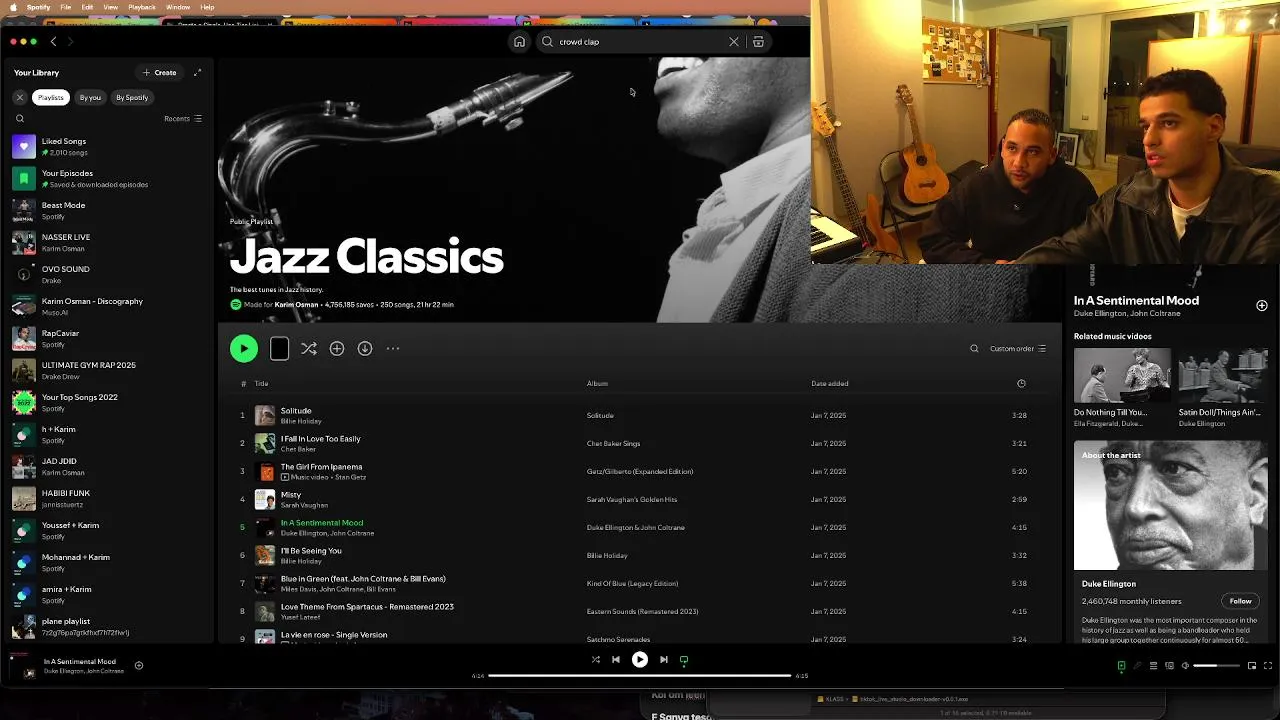
Task: Sort by the Date added column
Action: tap(830, 383)
